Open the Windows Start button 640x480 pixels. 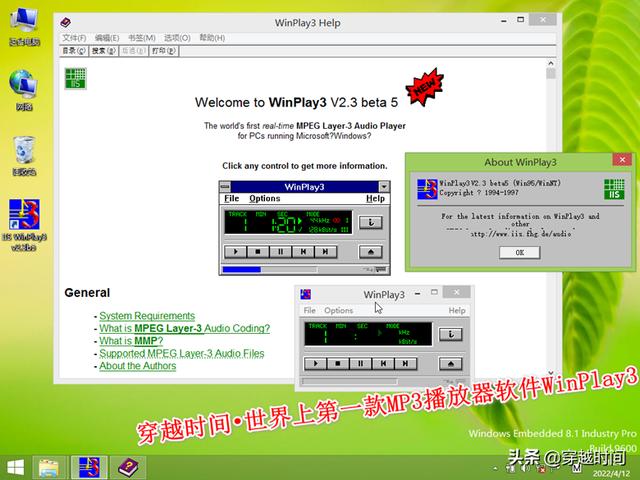click(x=16, y=468)
